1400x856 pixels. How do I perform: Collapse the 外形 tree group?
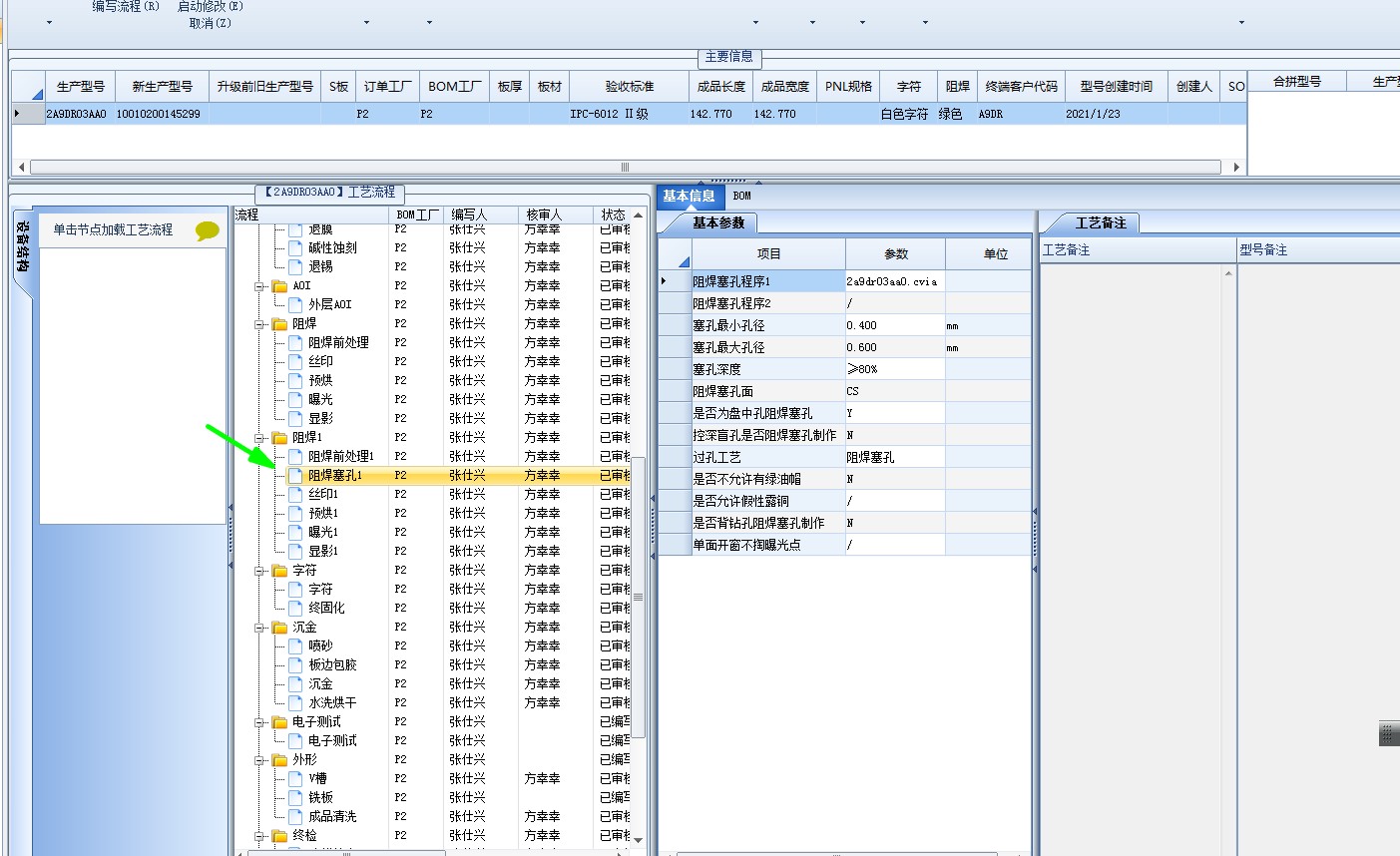pos(260,761)
